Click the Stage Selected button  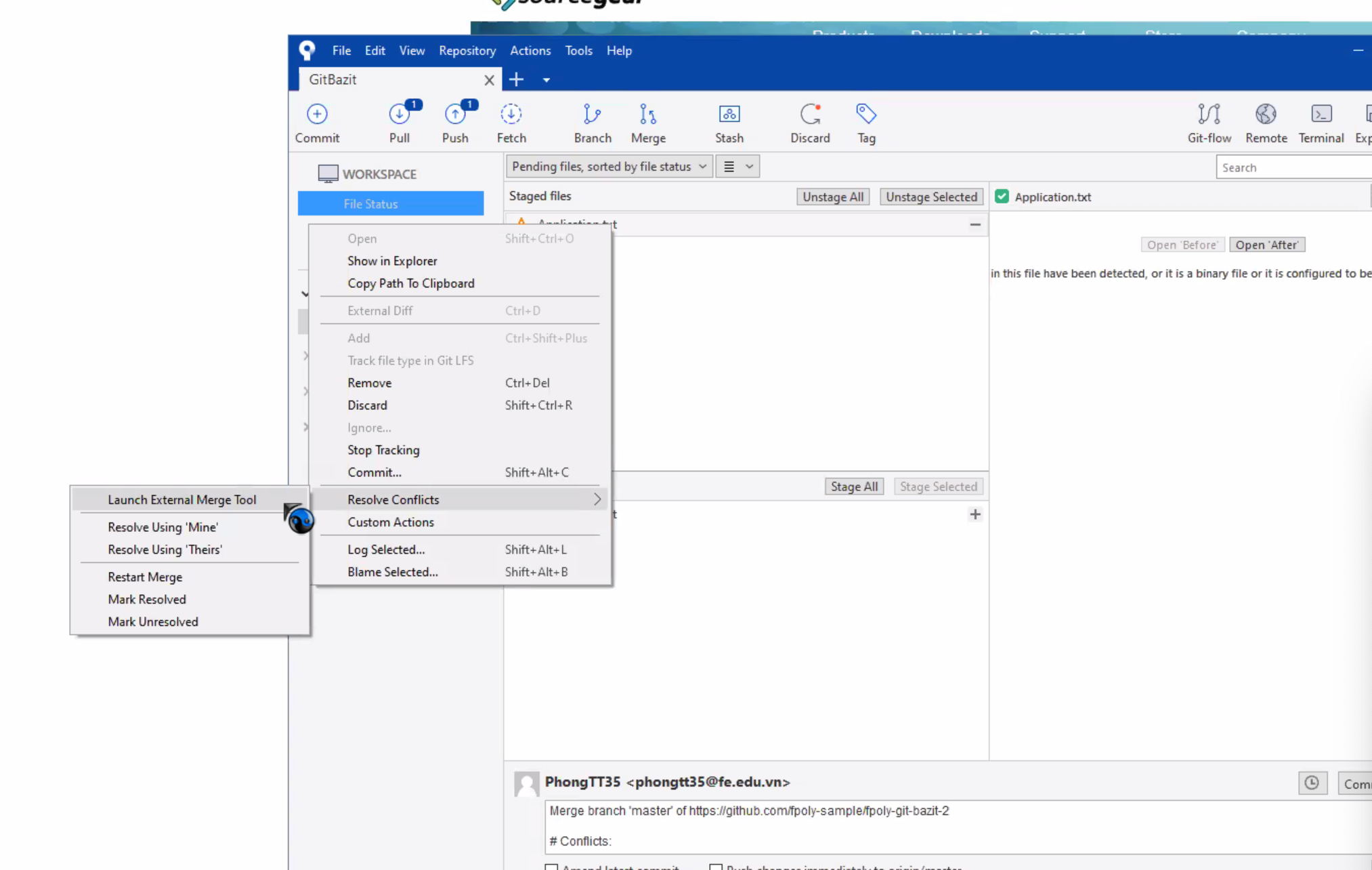coord(938,486)
